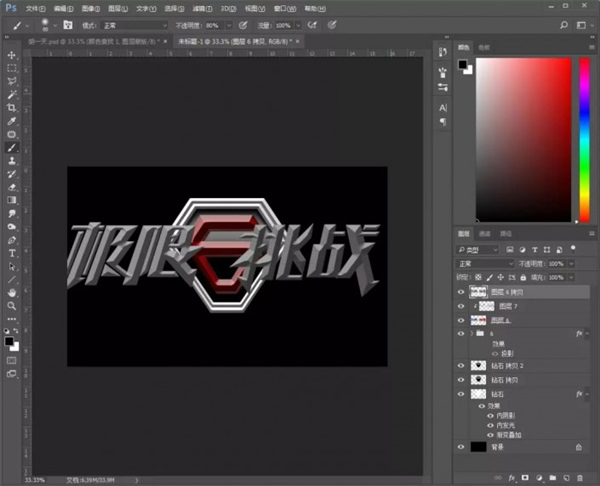Click the search icon in options bar
This screenshot has width=600, height=486.
[x=564, y=25]
